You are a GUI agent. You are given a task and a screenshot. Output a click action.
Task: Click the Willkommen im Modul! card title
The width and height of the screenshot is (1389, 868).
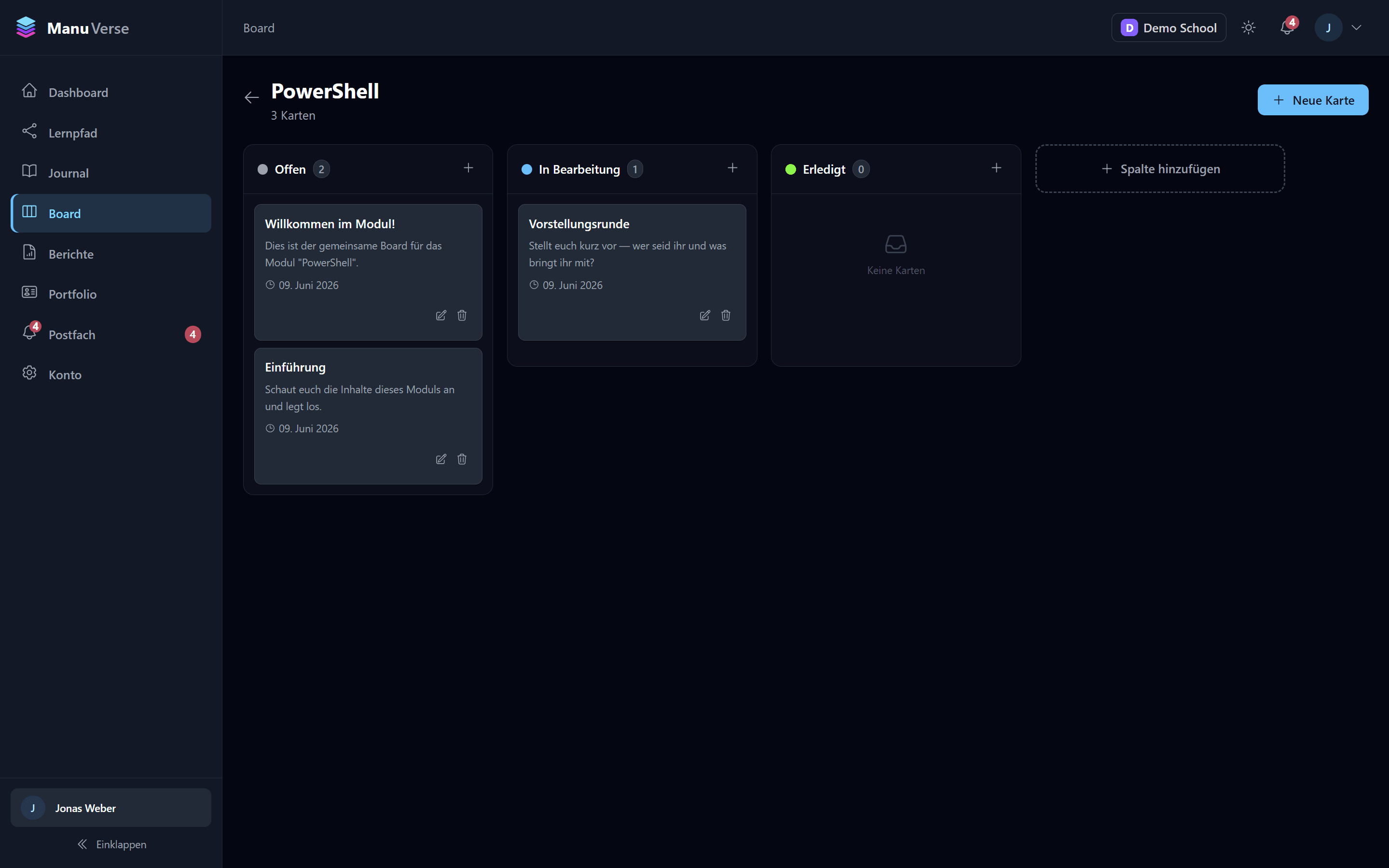tap(330, 224)
